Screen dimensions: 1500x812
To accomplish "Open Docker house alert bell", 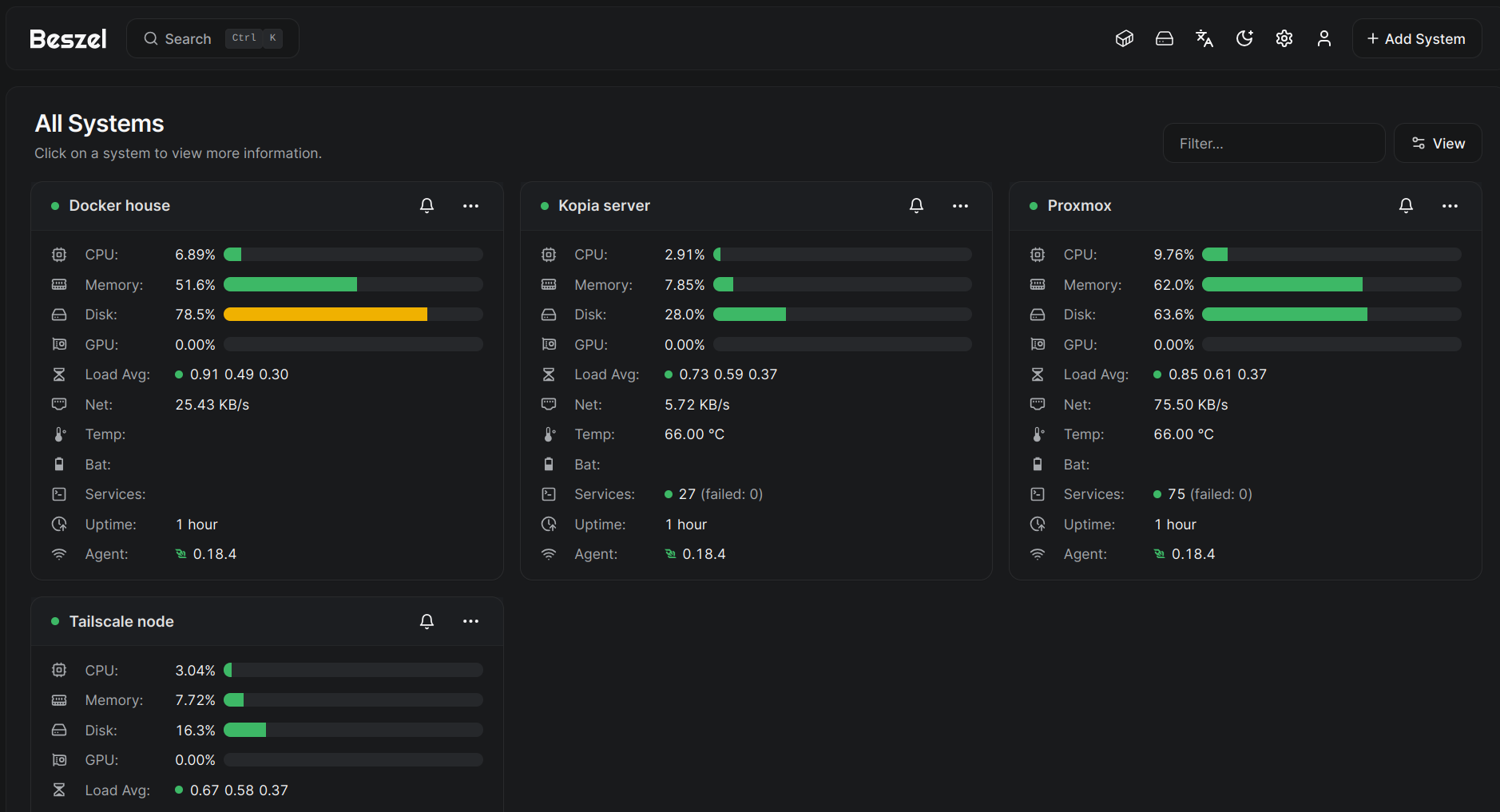I will pos(427,206).
